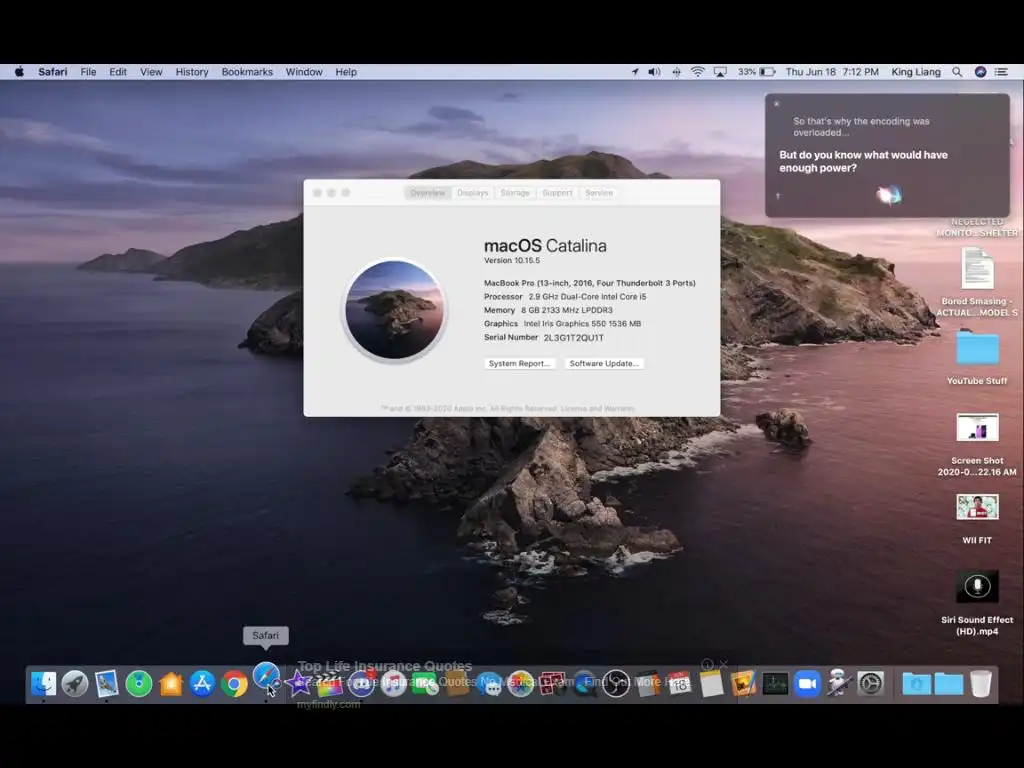Click the battery 33% indicator
The width and height of the screenshot is (1024, 768).
pos(756,72)
